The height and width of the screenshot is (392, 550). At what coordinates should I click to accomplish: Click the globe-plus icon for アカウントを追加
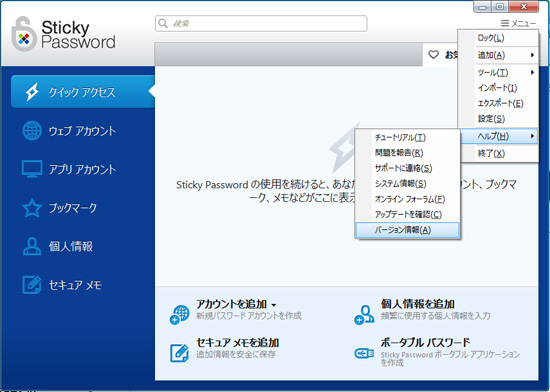coord(180,315)
